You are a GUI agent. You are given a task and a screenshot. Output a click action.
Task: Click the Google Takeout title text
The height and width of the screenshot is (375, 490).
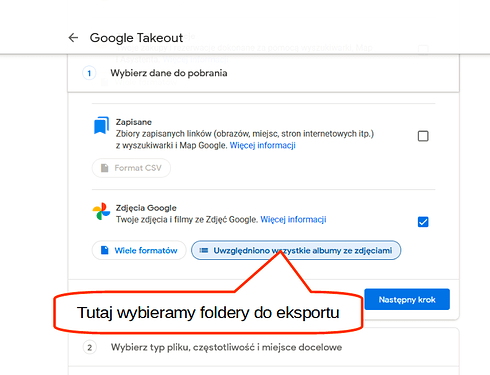pos(136,38)
